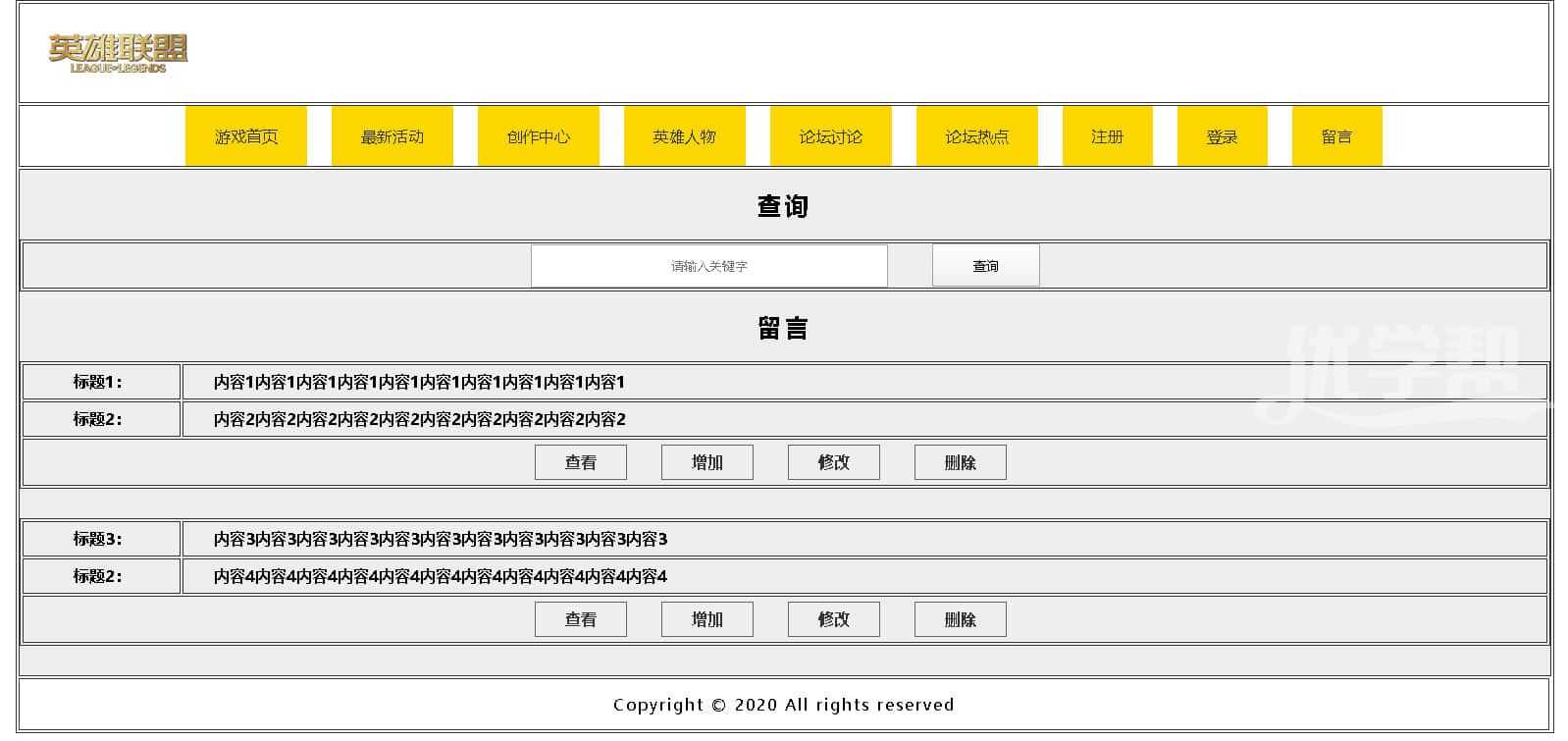Select 留言 in the navigation bar

point(1336,136)
